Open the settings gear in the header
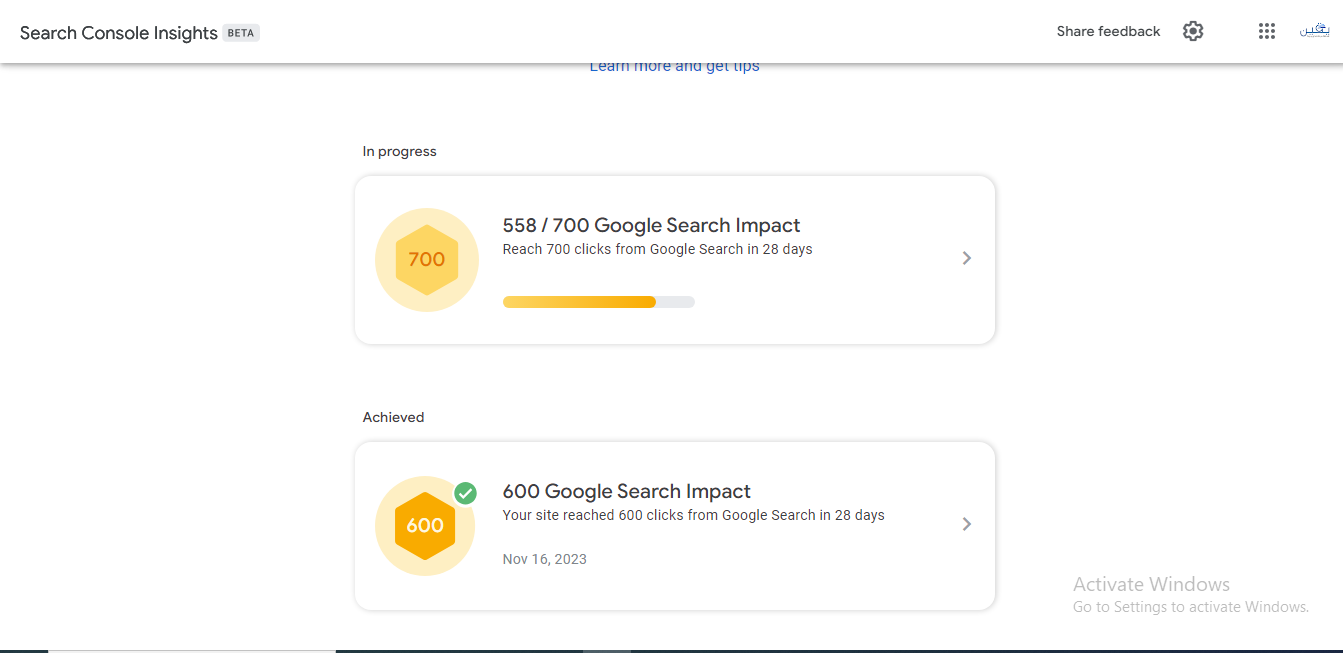The image size is (1343, 653). (x=1193, y=31)
